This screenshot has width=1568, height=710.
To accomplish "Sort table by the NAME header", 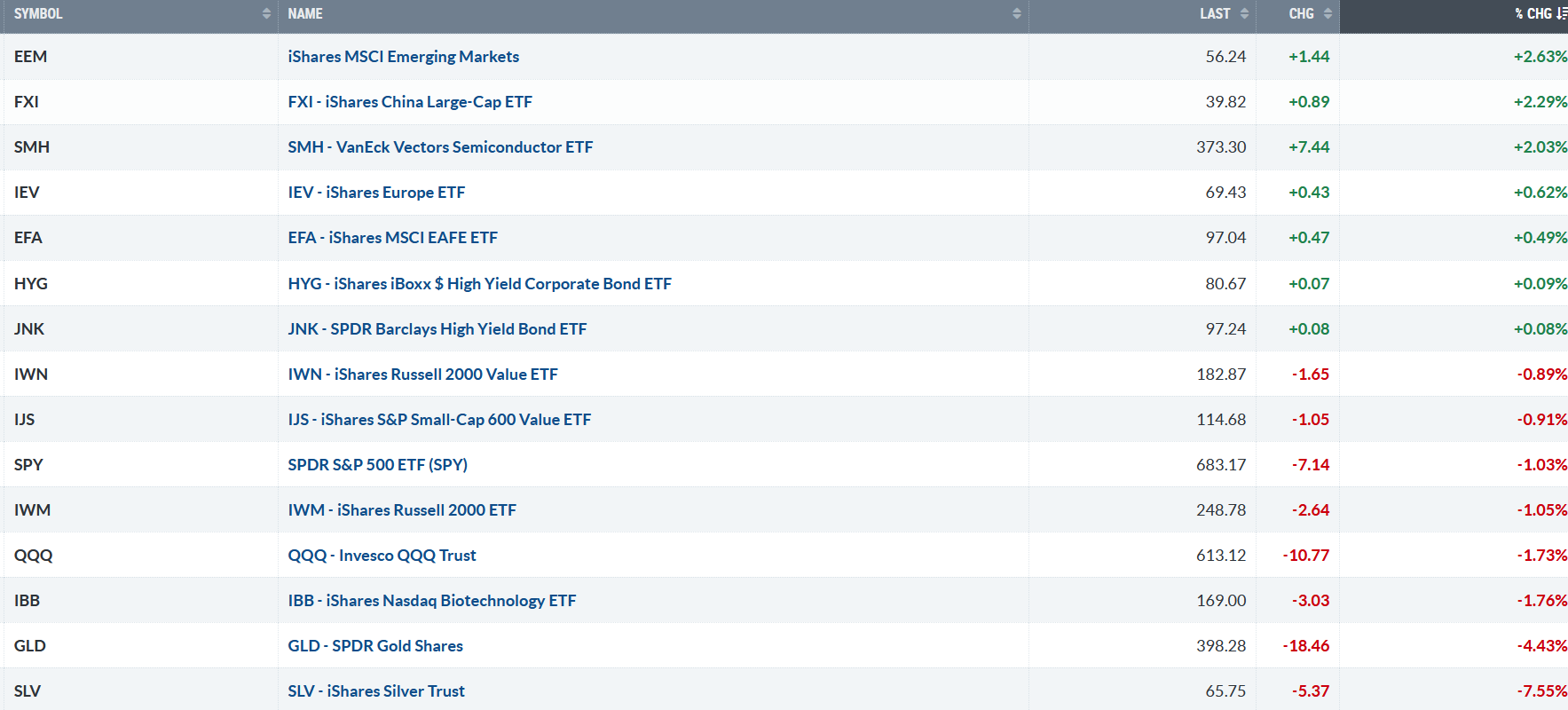I will (x=305, y=14).
